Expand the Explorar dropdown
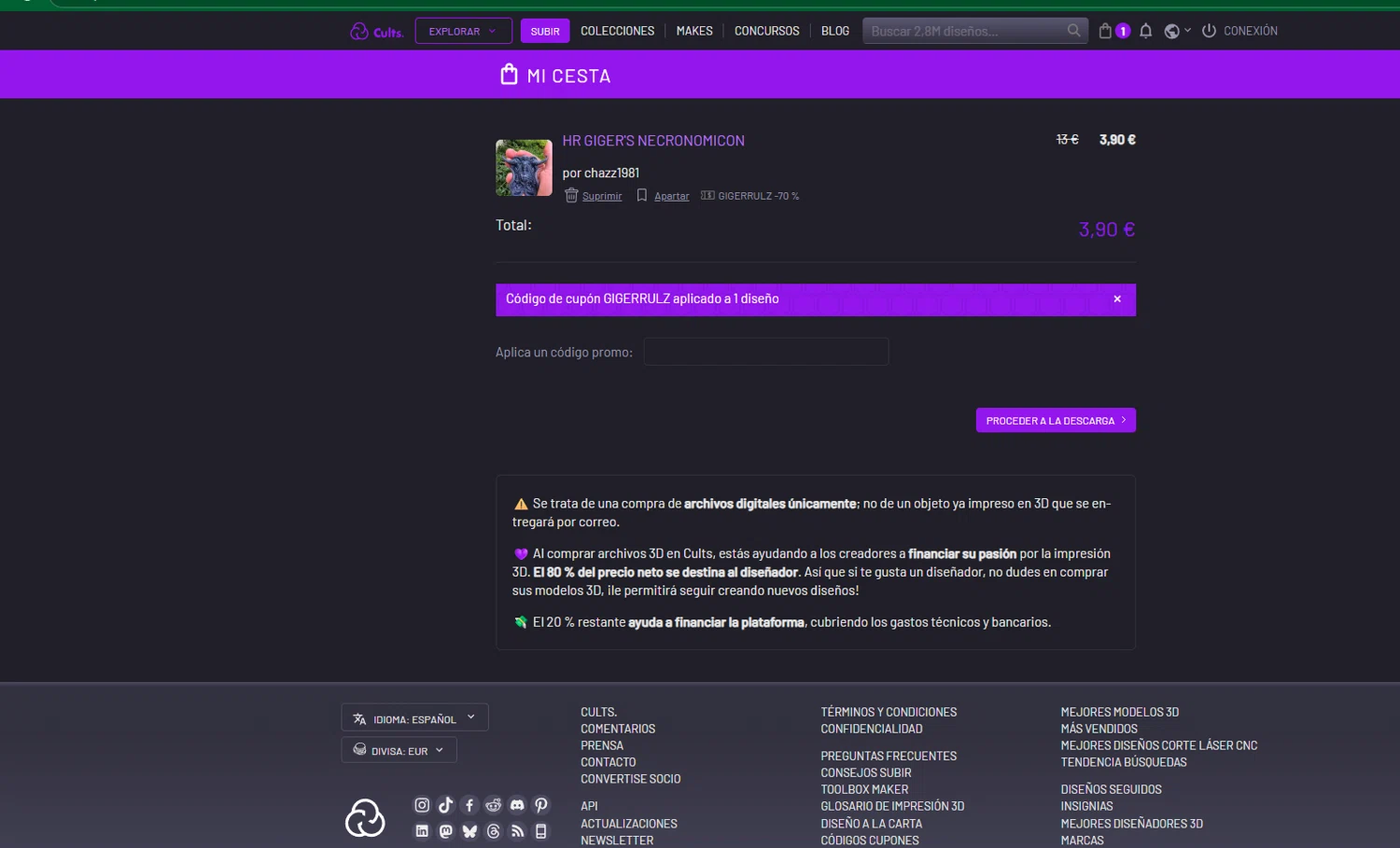The height and width of the screenshot is (848, 1400). click(464, 31)
